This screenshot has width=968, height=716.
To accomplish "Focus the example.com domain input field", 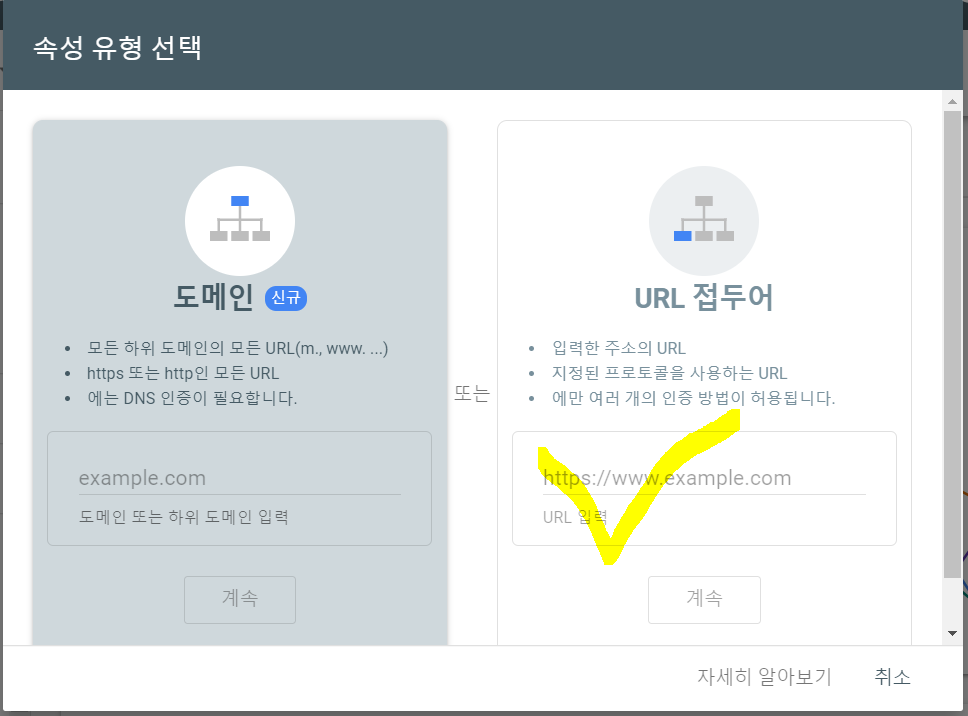I will click(240, 478).
